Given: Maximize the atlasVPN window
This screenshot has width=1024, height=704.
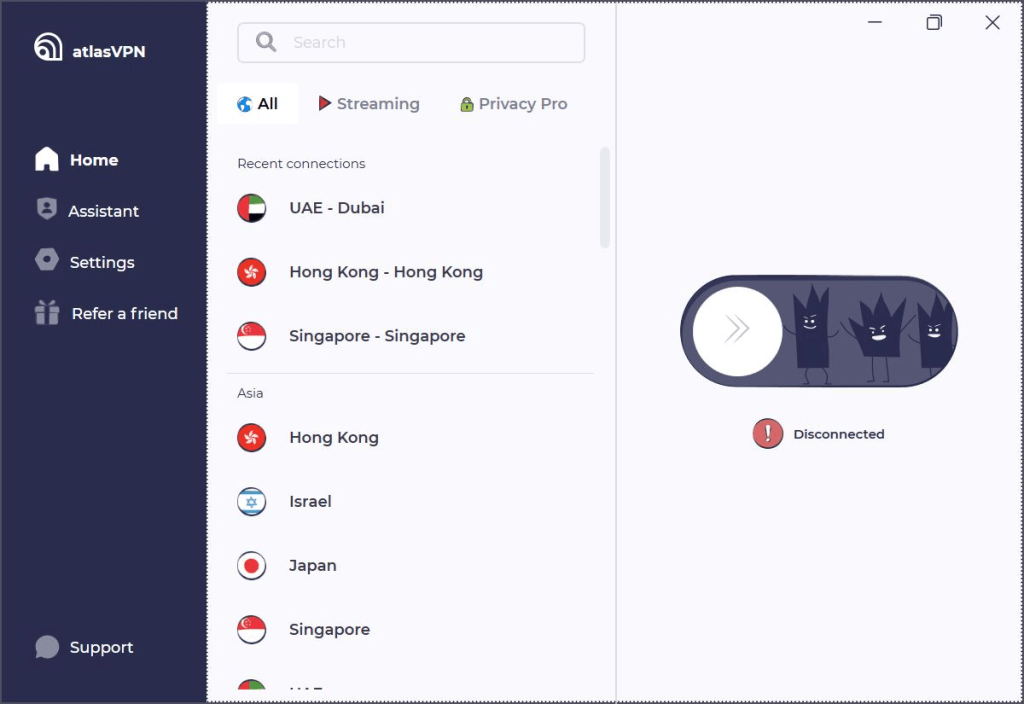Looking at the screenshot, I should click(x=934, y=22).
